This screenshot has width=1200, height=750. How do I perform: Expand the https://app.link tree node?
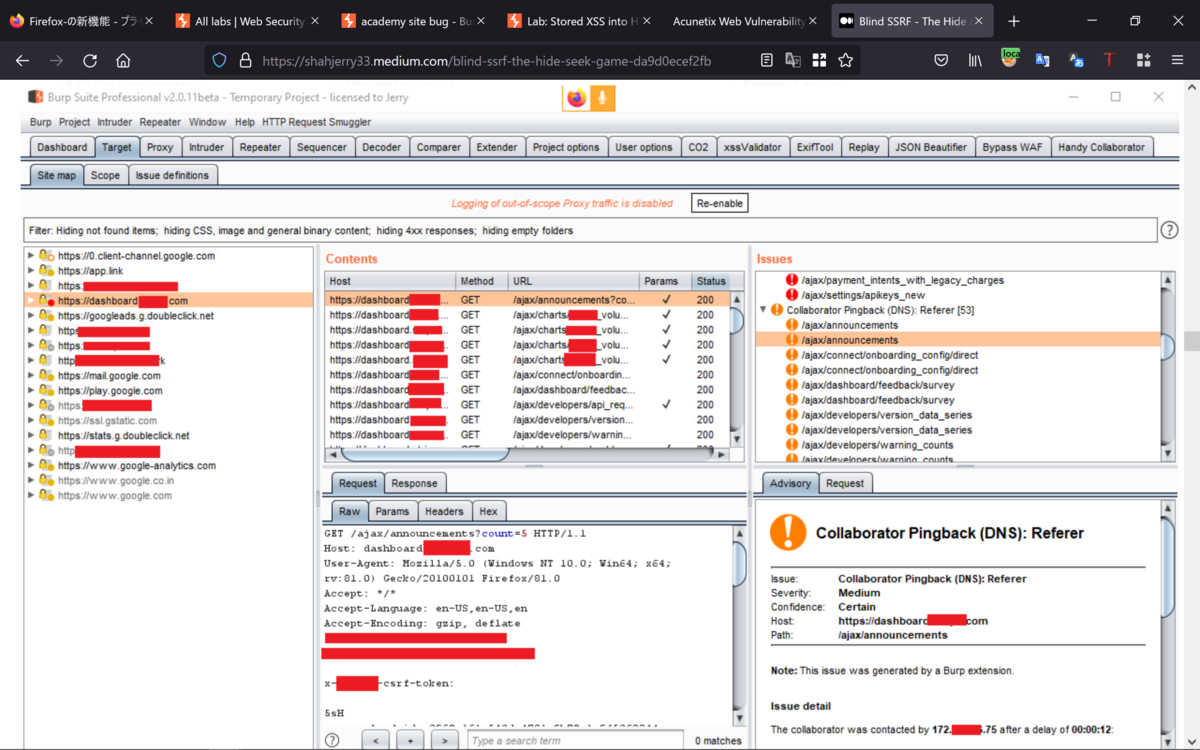click(x=31, y=271)
